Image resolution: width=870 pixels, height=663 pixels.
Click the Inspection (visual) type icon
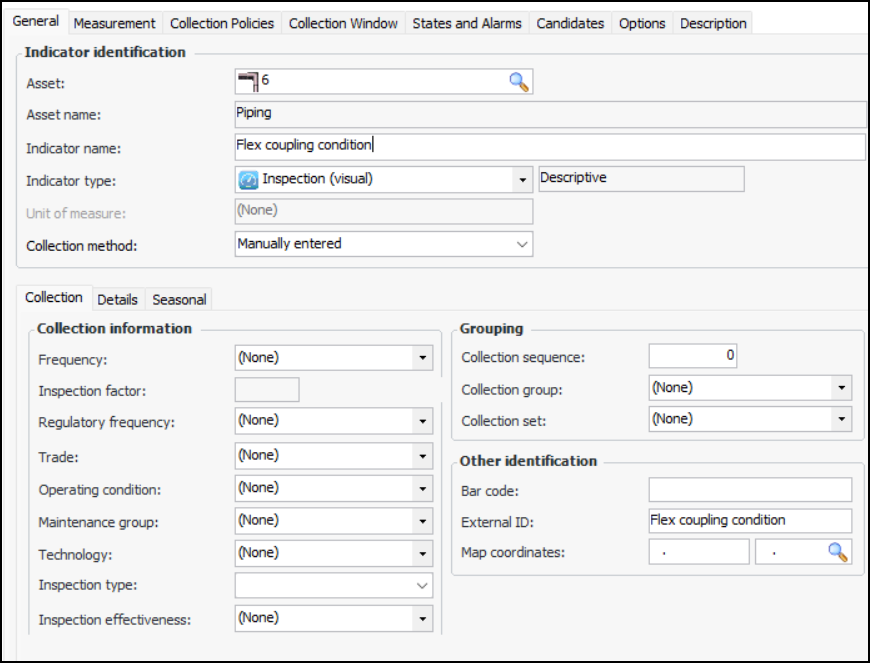click(248, 180)
